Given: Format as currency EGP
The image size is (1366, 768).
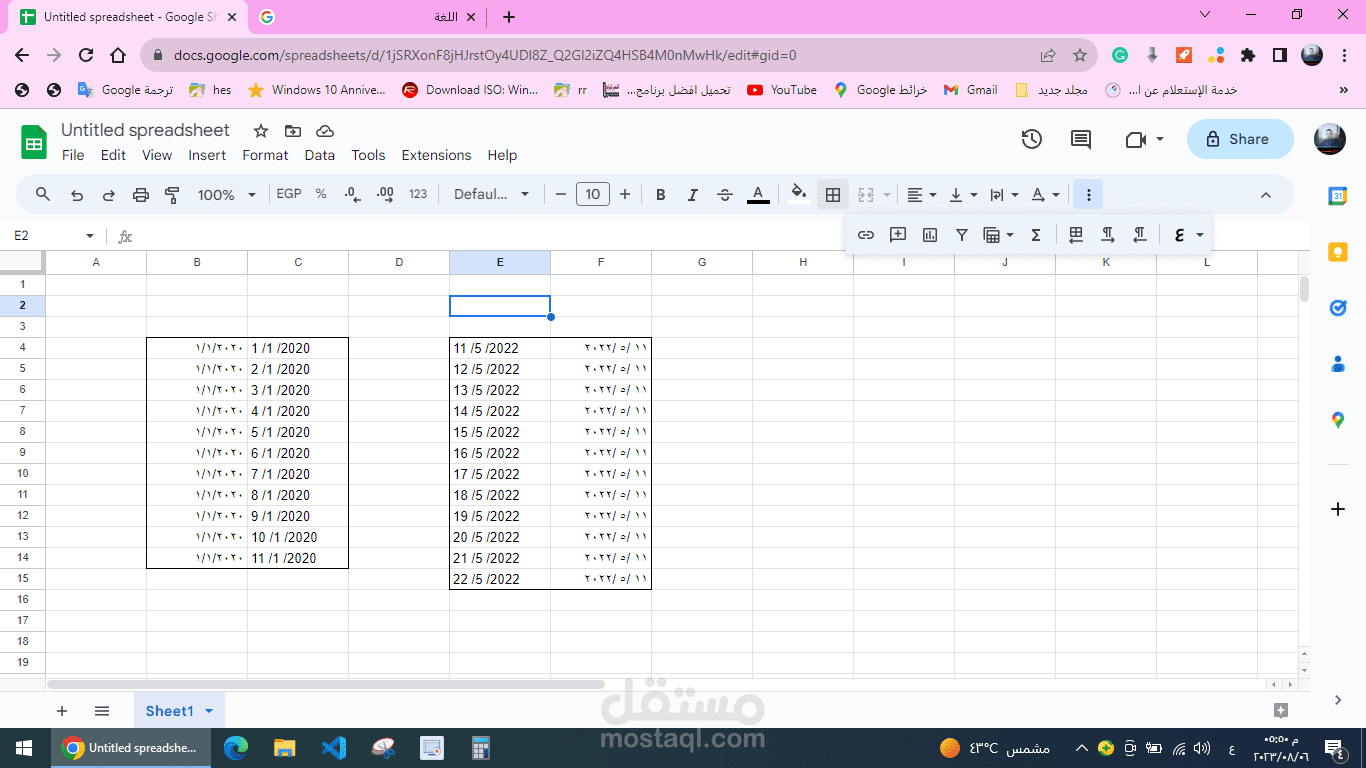Looking at the screenshot, I should [289, 194].
